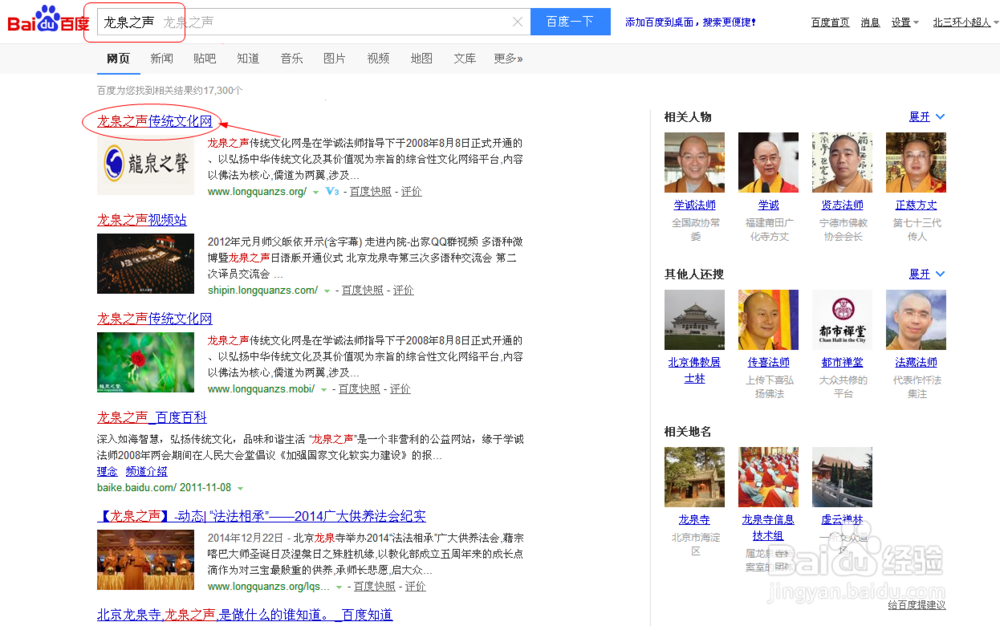Click the video site night assembly thumbnail

point(145,263)
